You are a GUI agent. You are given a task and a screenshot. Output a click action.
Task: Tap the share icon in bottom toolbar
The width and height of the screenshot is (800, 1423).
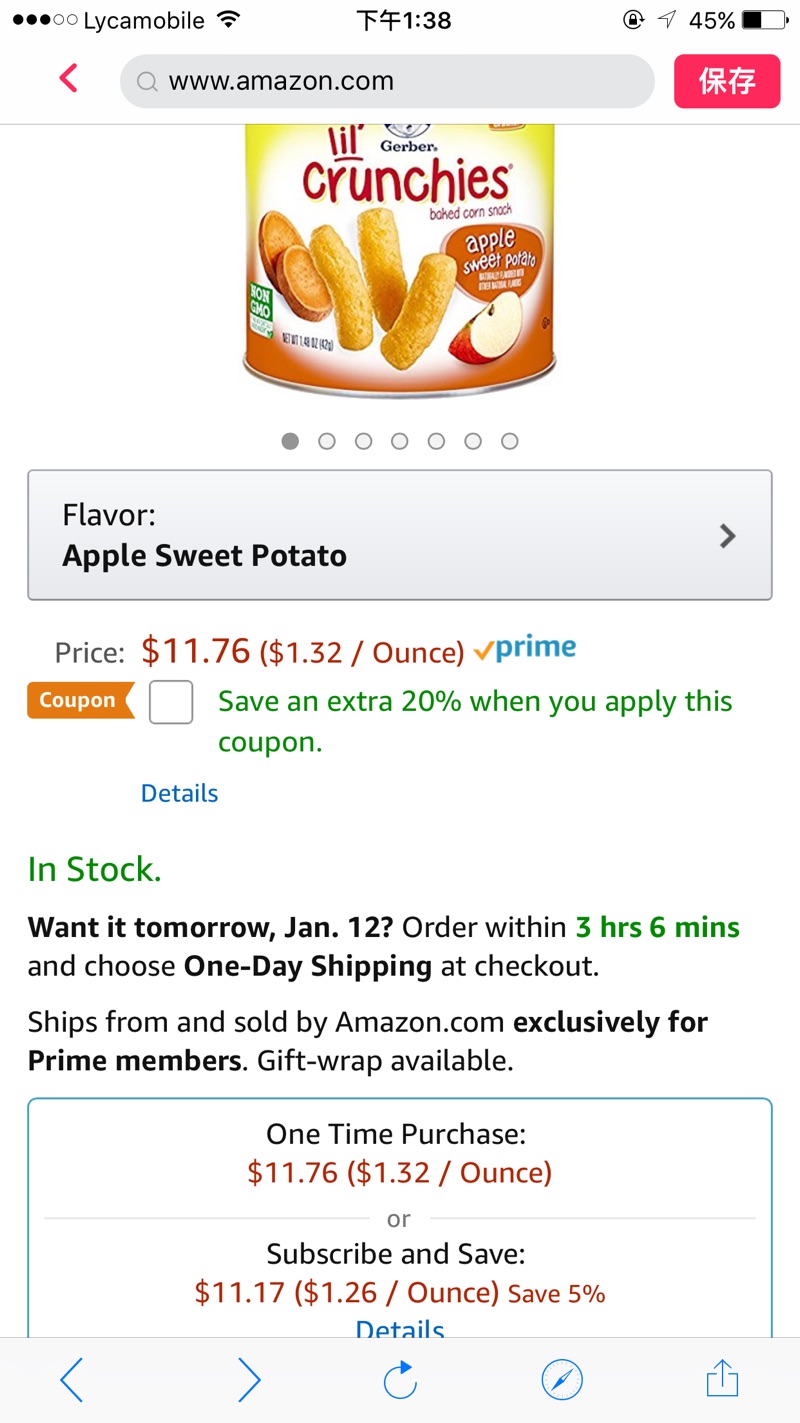[x=722, y=1381]
